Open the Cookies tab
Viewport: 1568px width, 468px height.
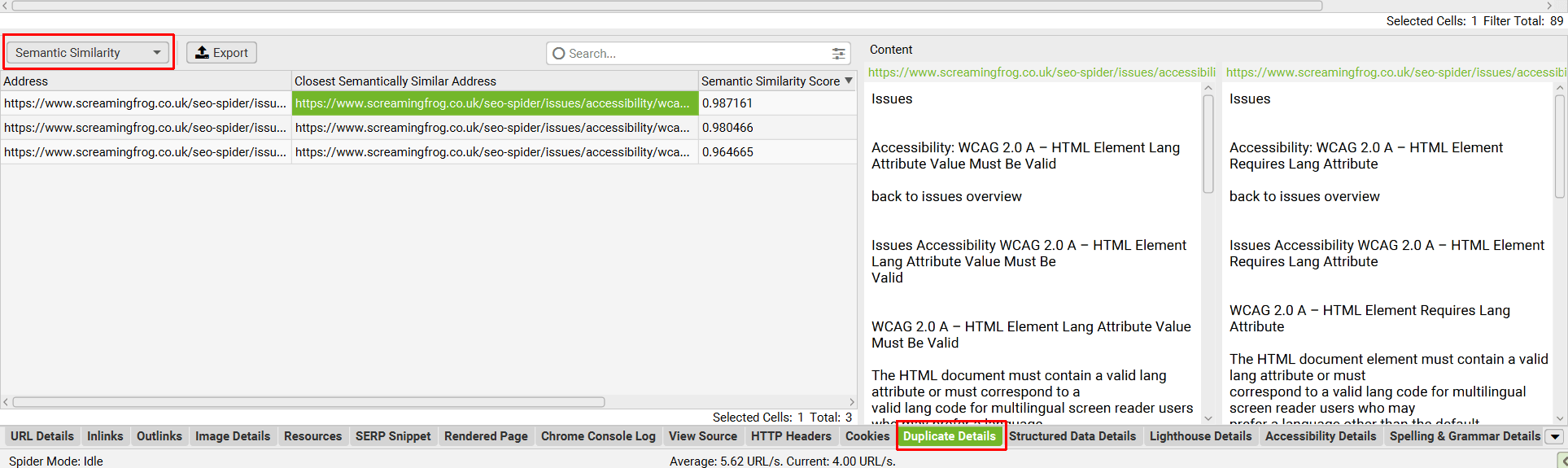point(867,436)
